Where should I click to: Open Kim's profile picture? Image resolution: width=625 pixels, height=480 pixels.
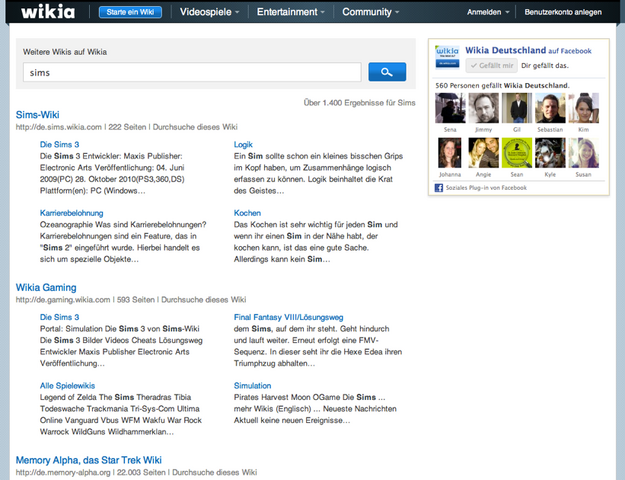tap(584, 108)
